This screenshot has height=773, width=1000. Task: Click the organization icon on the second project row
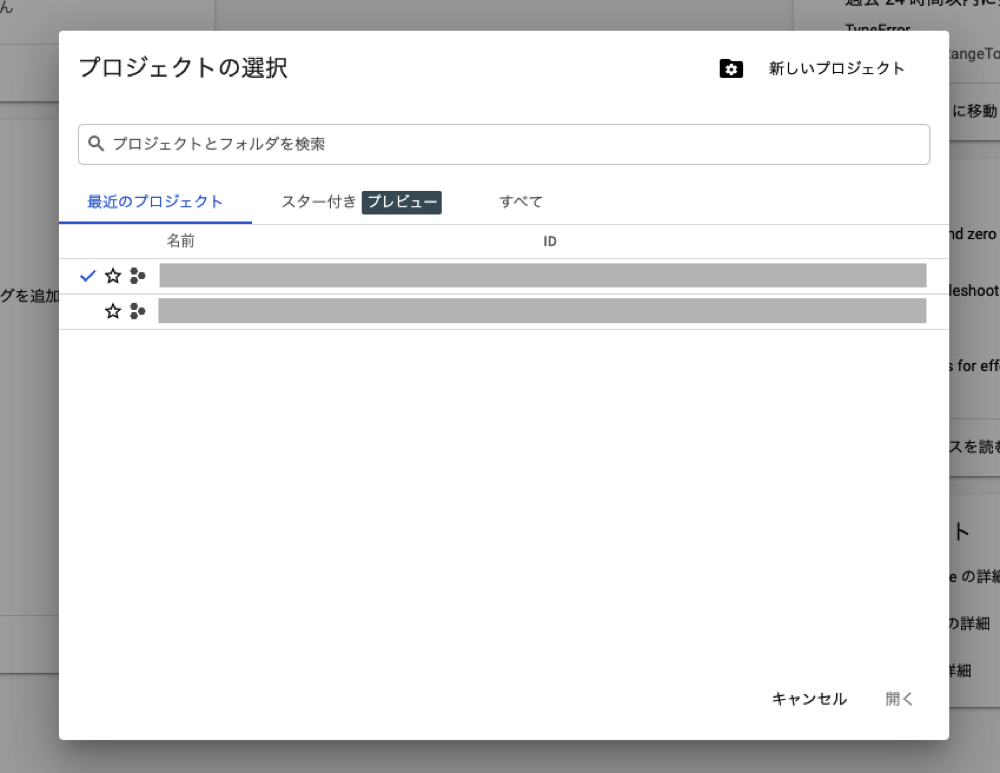click(x=138, y=311)
